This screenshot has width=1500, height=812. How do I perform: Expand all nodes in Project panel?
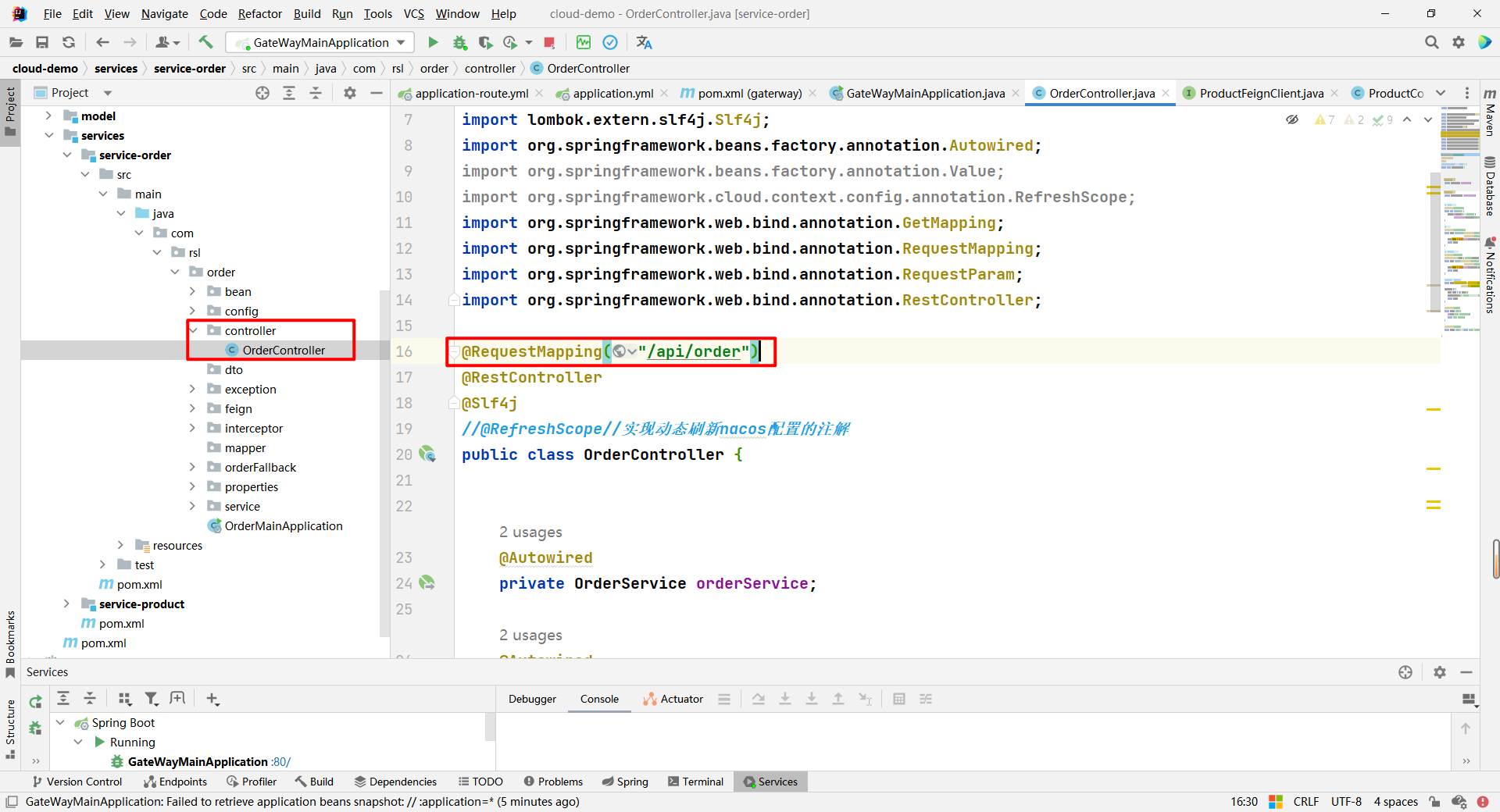289,93
